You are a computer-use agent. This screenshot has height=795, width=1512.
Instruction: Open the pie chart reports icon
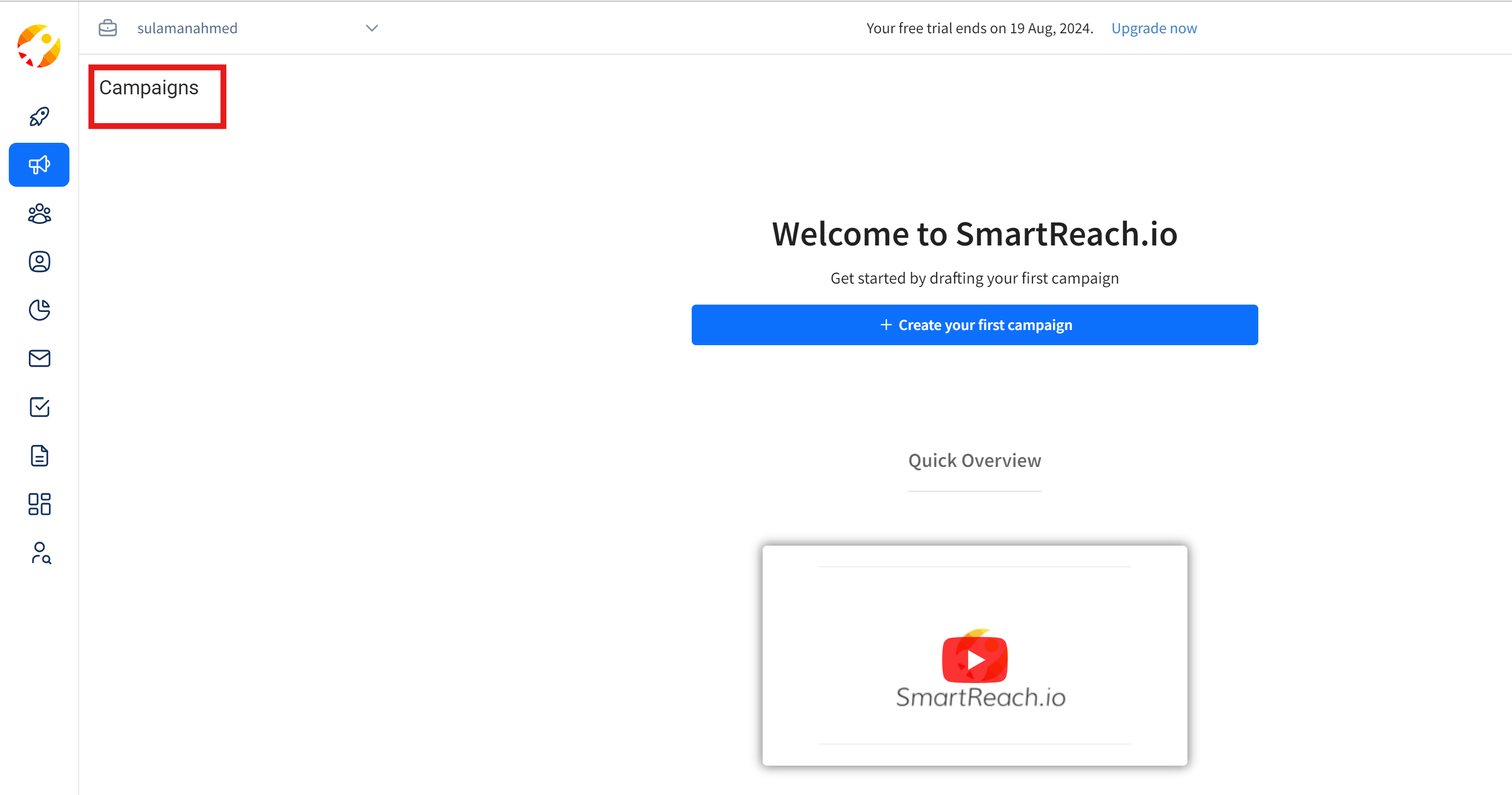39,310
